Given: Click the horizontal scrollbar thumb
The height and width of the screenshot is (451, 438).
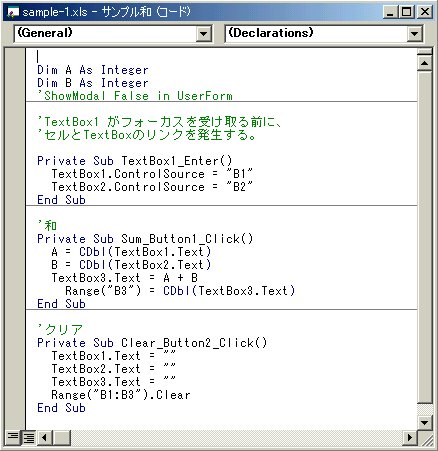Looking at the screenshot, I should 62,437.
